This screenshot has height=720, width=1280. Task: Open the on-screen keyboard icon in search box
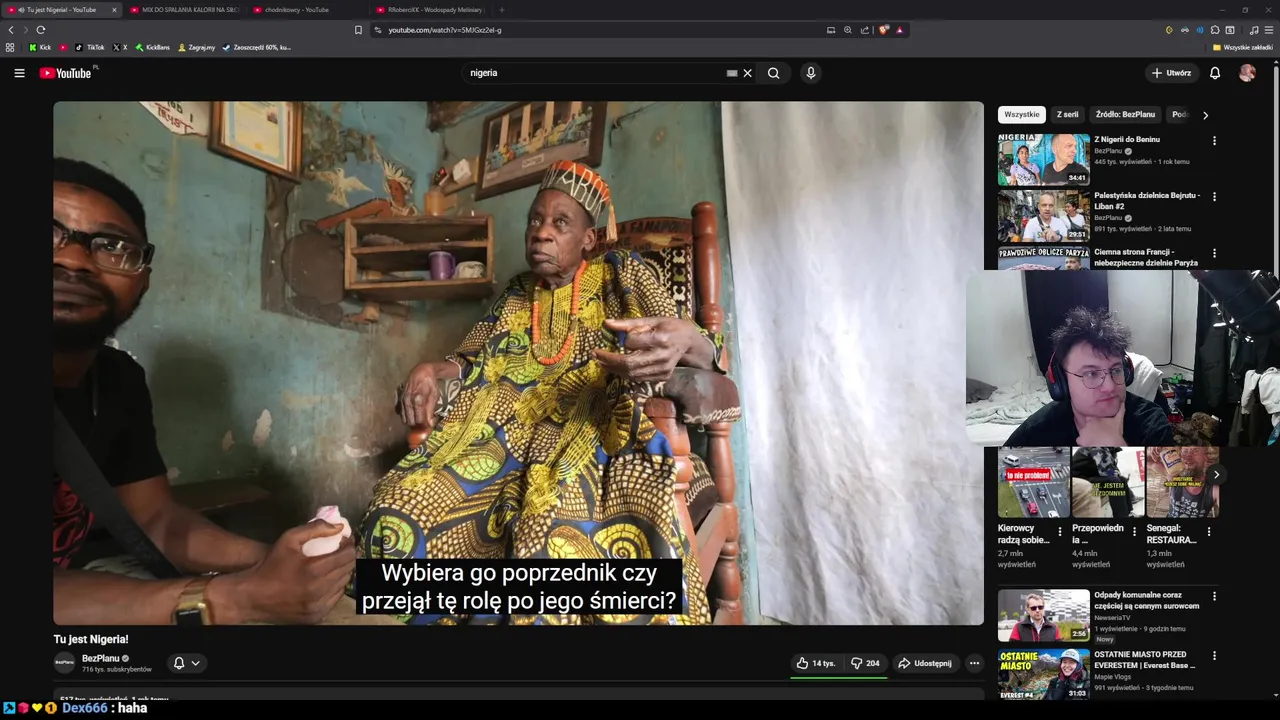732,73
